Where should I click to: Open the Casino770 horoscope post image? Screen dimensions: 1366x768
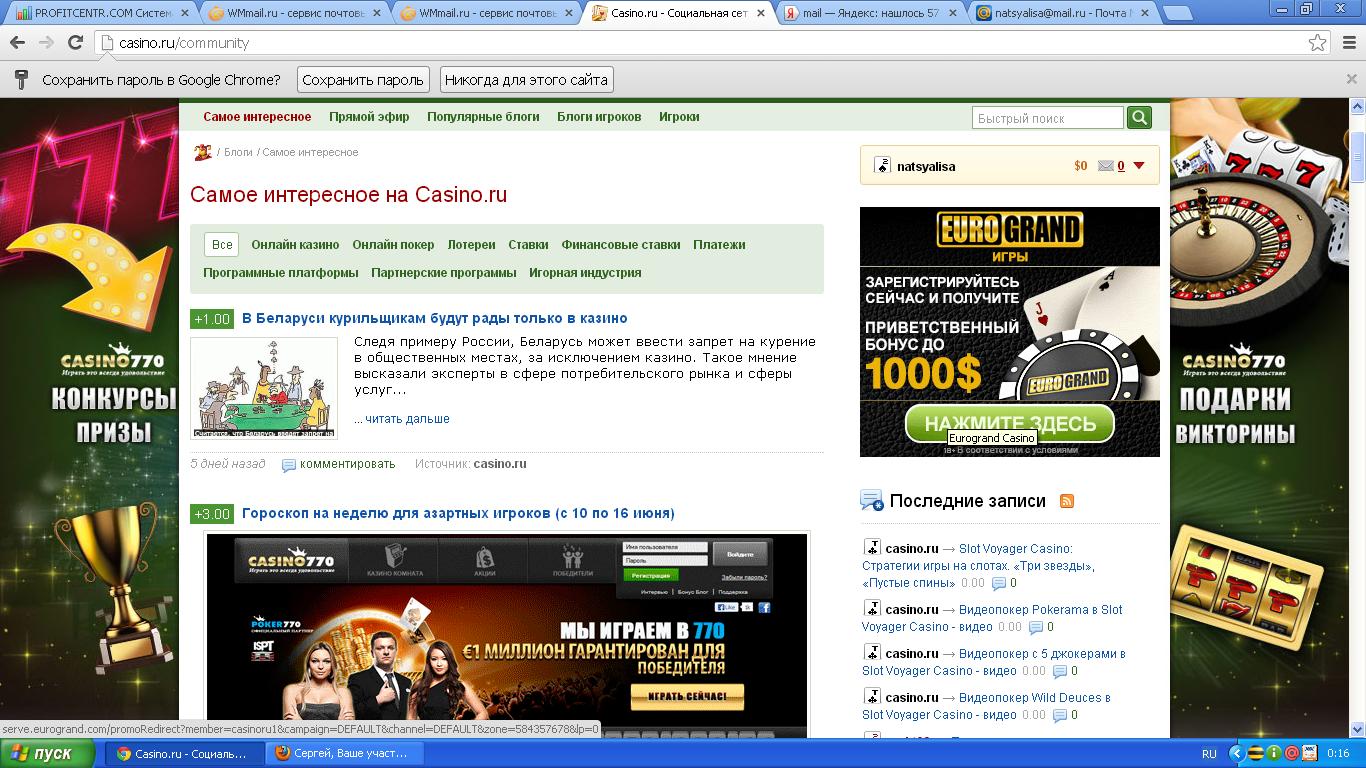click(506, 634)
